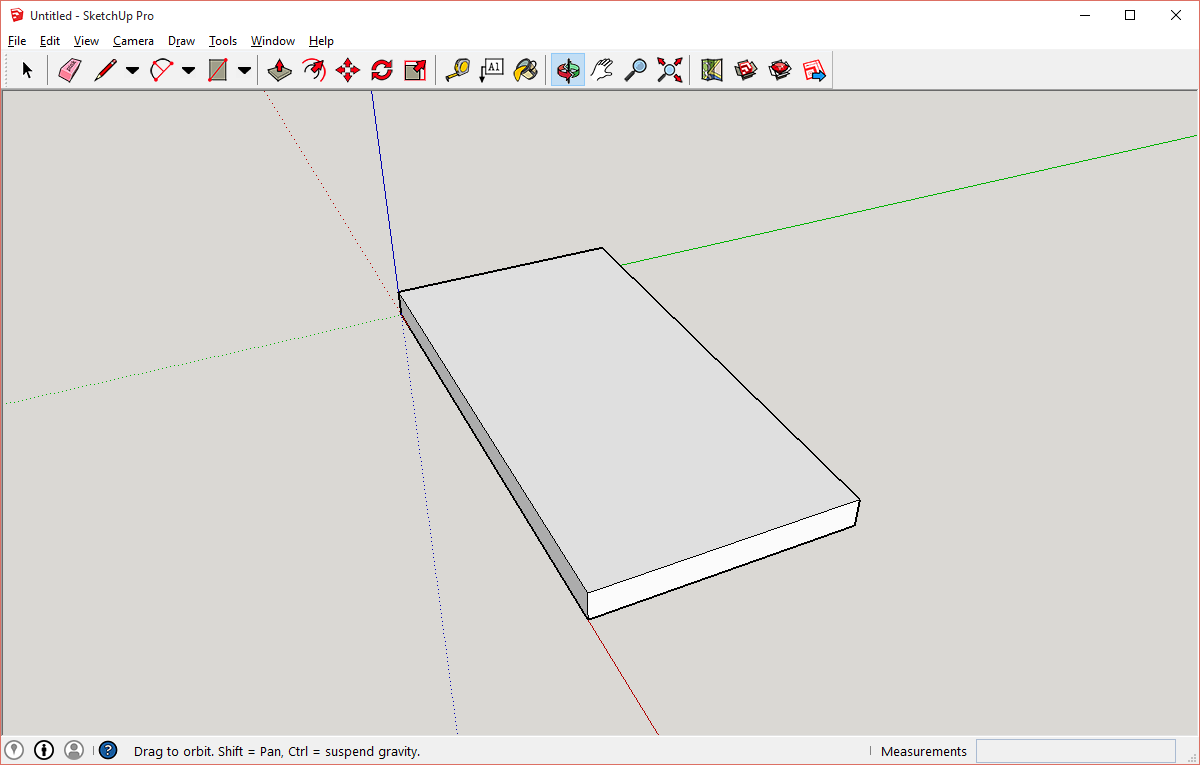Click the geo-location status icon

tap(14, 750)
